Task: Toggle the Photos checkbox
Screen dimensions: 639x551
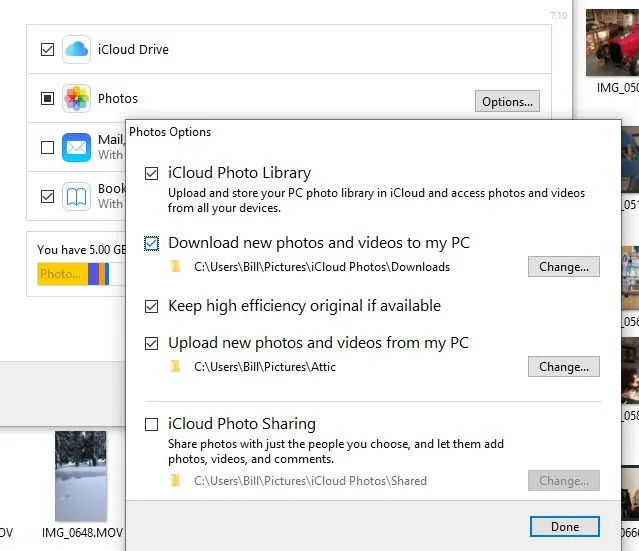Action: [47, 98]
